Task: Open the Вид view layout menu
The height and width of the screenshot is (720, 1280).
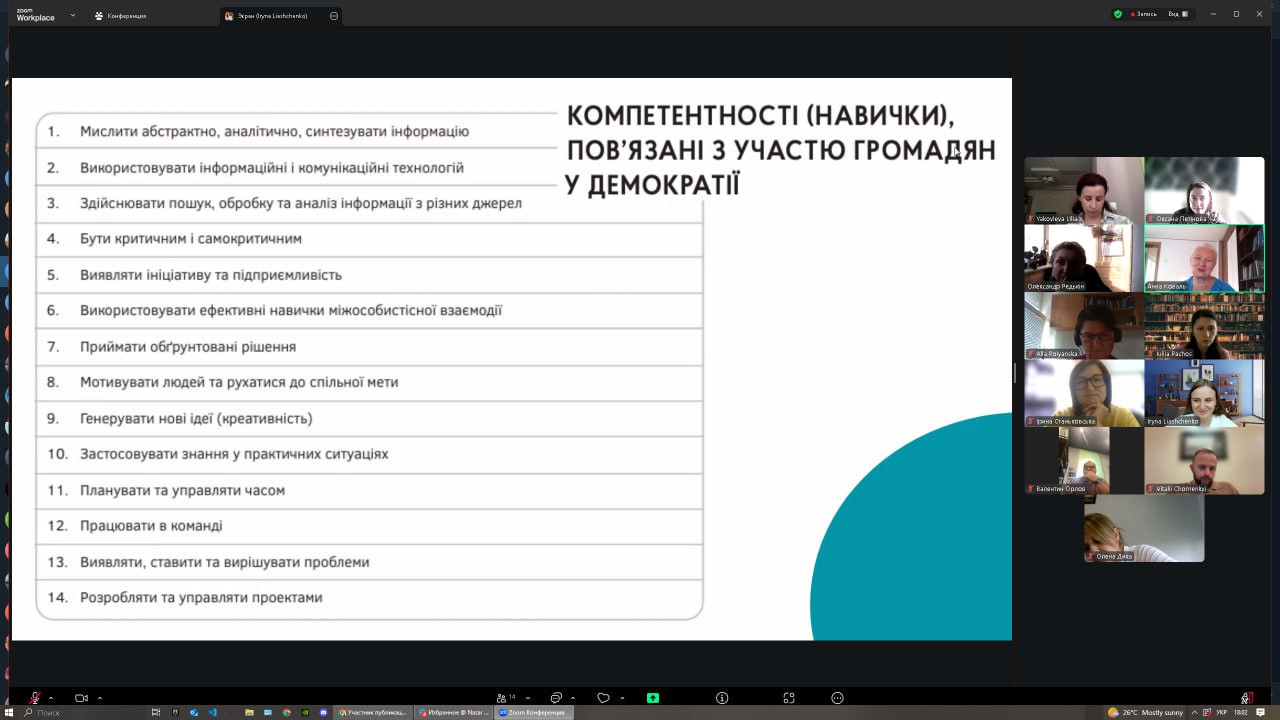Action: coord(1179,14)
